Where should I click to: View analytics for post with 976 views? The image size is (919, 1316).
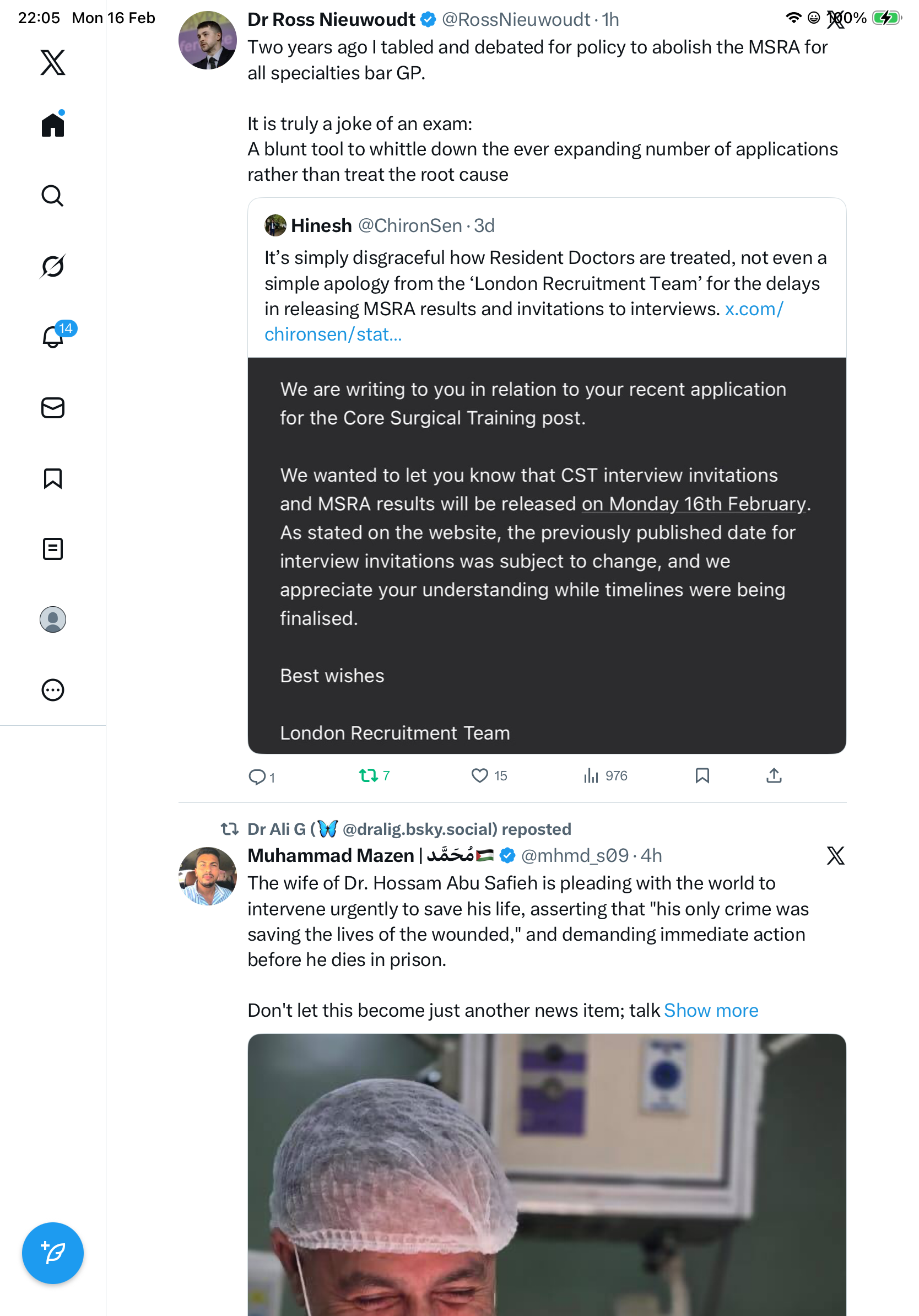[591, 775]
